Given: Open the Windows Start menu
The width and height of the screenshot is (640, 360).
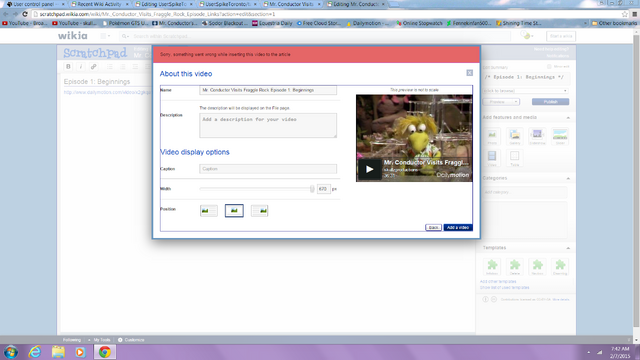Looking at the screenshot, I should [x=11, y=352].
